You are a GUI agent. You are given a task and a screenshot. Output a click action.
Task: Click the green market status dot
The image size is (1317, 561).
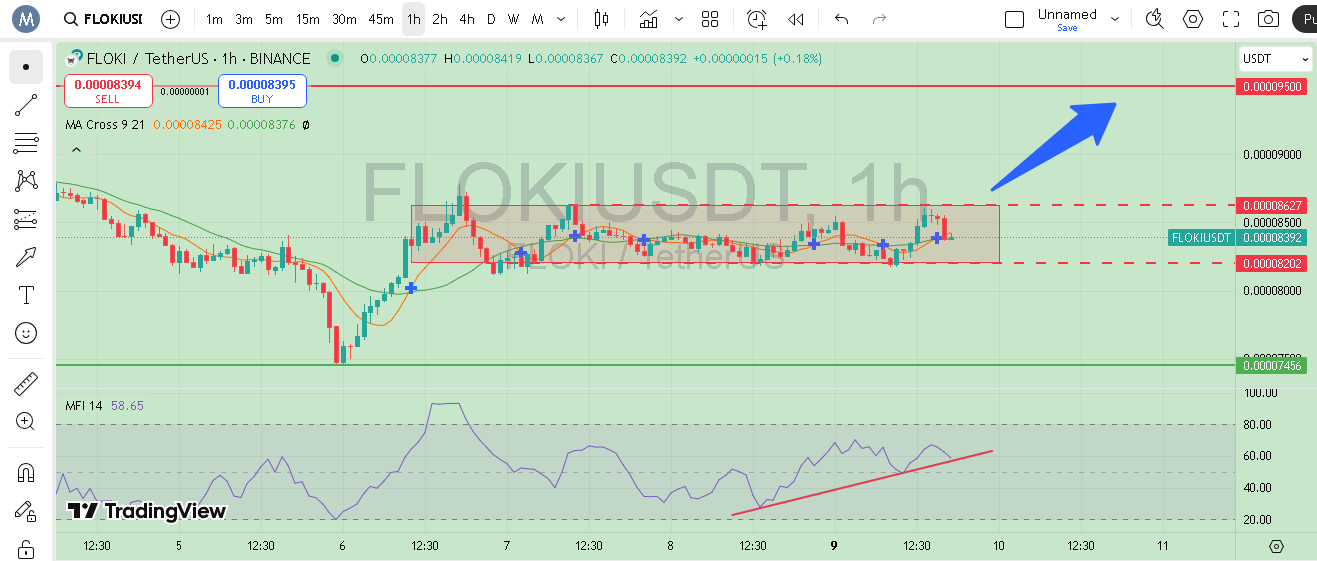click(335, 59)
